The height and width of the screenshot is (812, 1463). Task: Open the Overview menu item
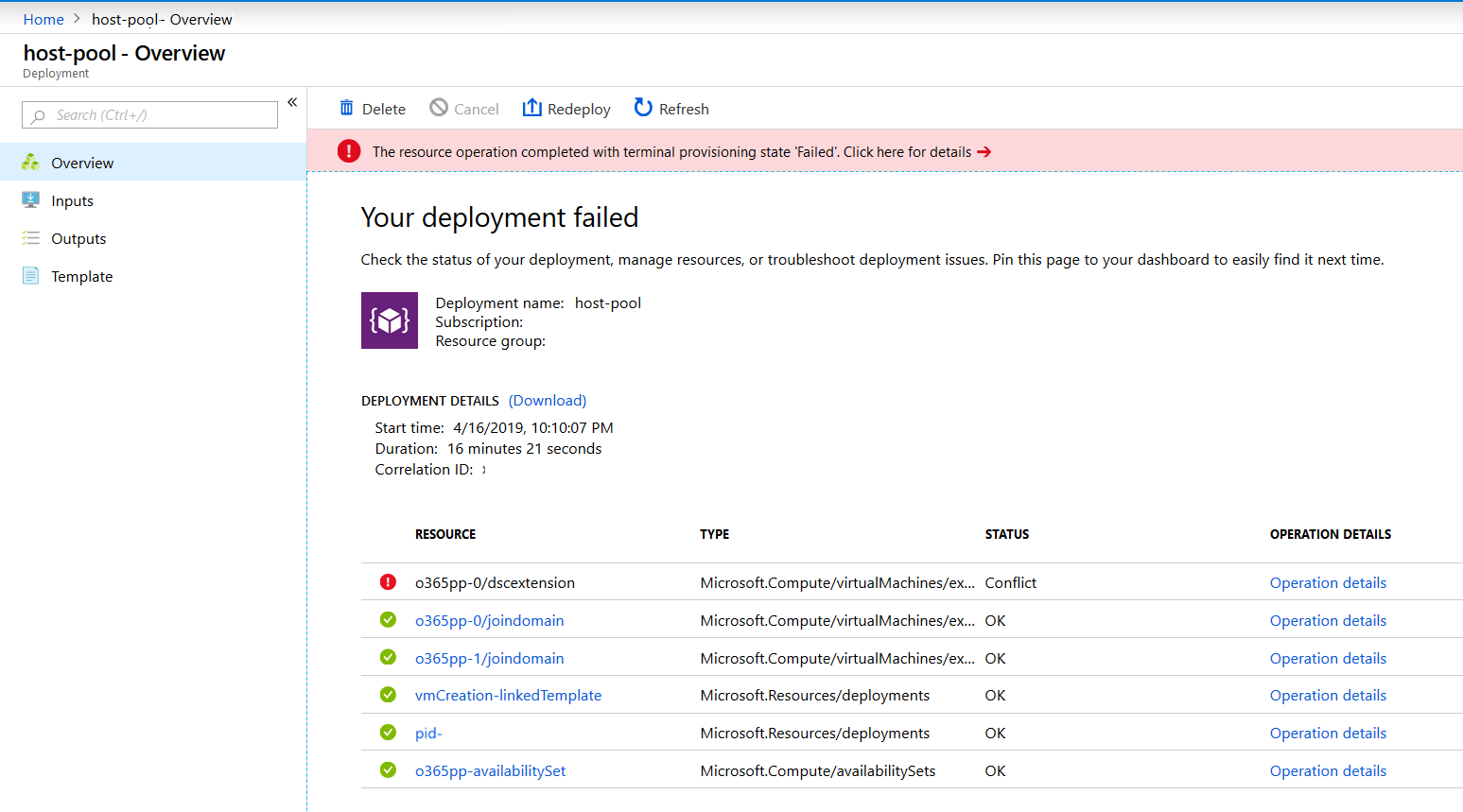pos(153,163)
